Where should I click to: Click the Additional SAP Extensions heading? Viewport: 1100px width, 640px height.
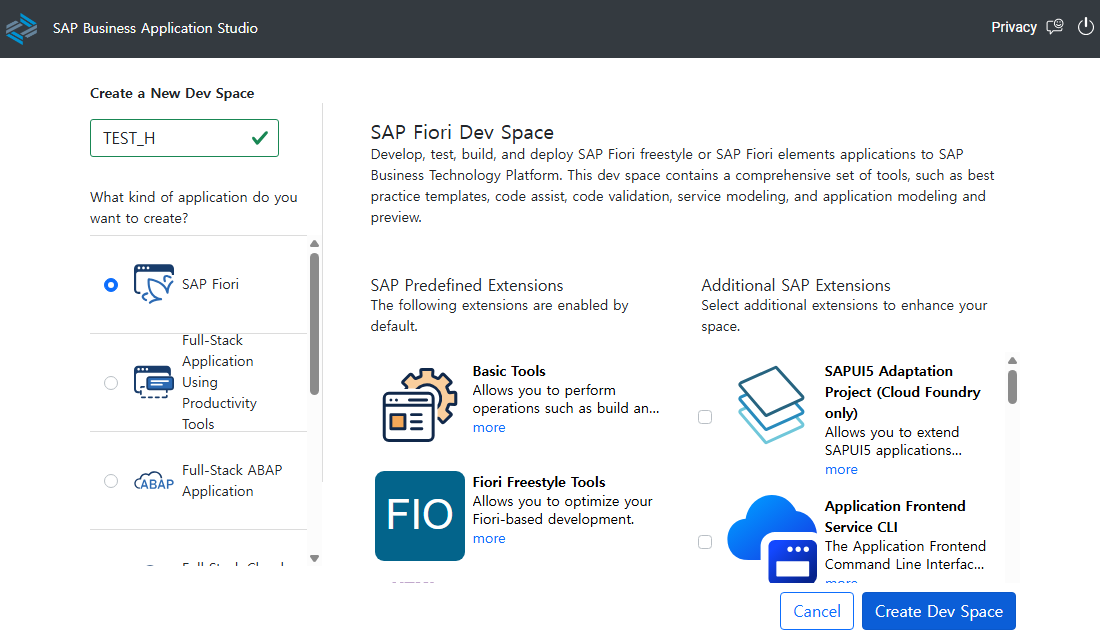(x=796, y=285)
